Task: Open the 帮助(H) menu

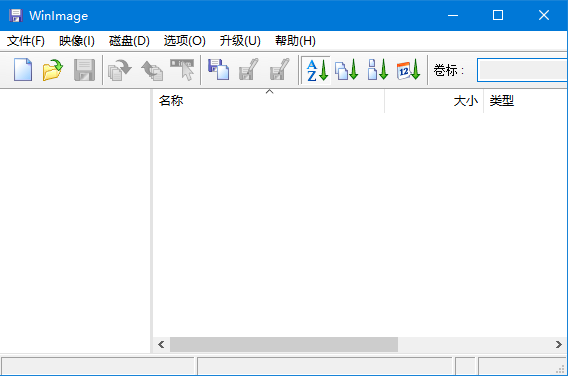Action: [x=295, y=41]
